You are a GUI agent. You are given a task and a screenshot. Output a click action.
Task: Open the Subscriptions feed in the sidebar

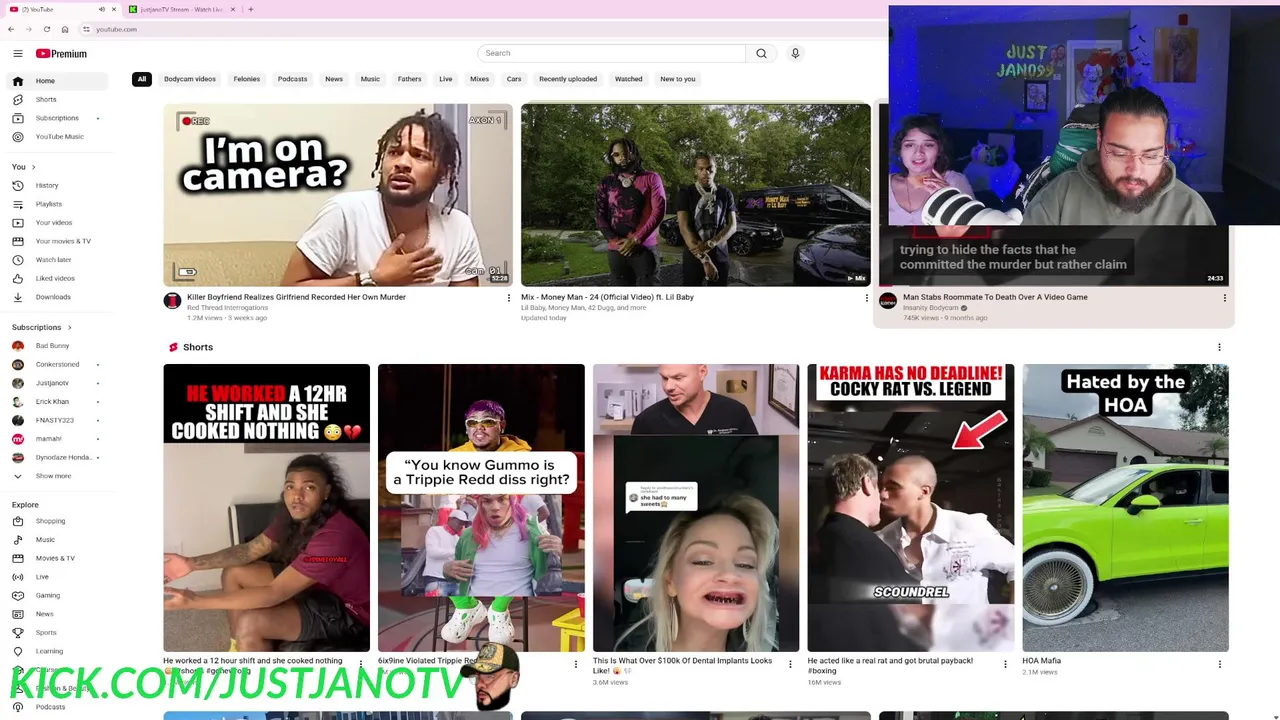(60, 118)
